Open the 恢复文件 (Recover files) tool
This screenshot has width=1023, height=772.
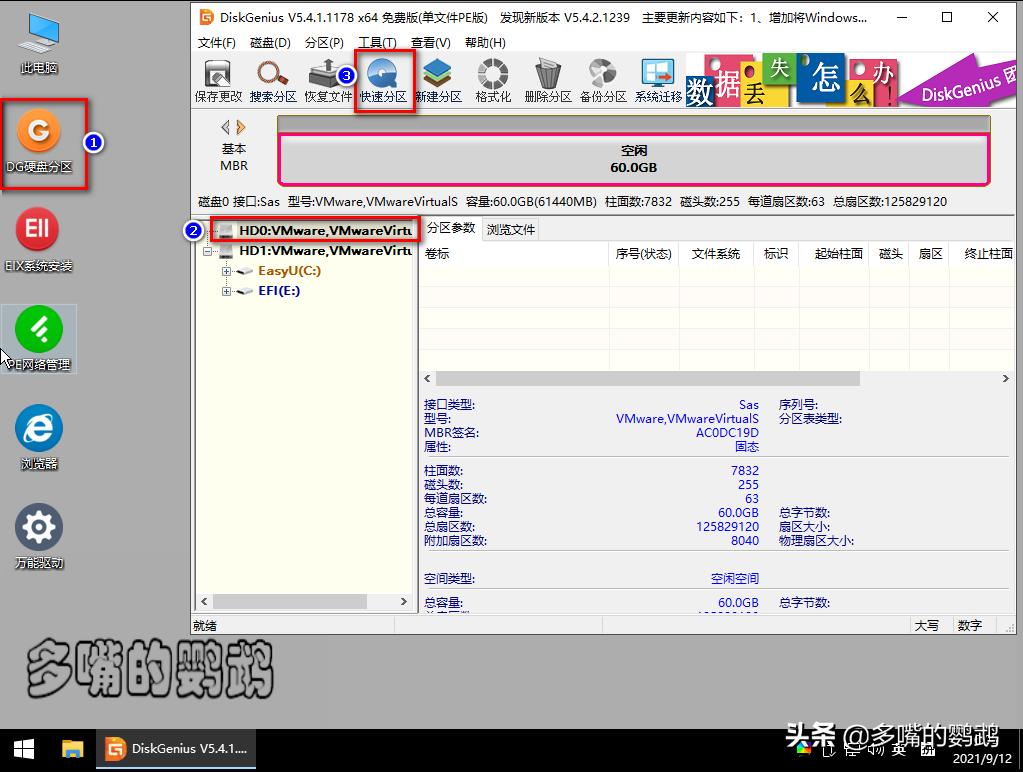[x=328, y=81]
